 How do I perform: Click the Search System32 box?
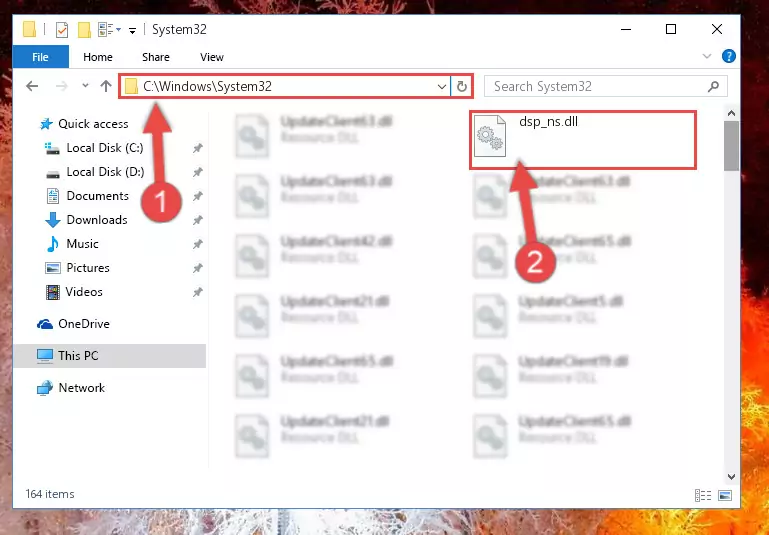tap(606, 86)
